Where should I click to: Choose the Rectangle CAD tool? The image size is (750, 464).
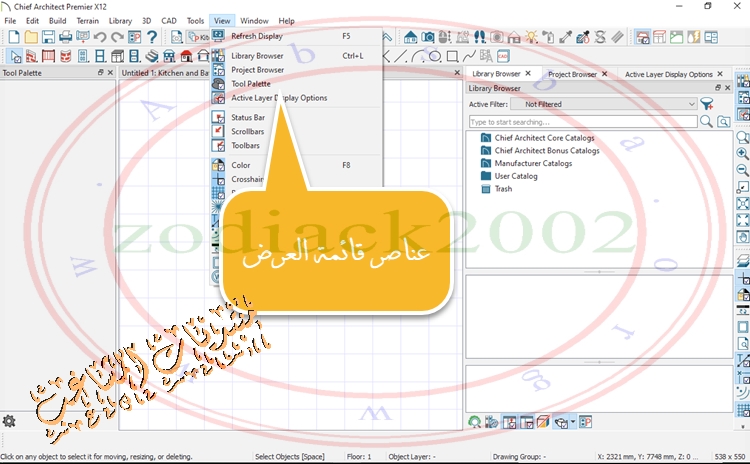pos(452,56)
